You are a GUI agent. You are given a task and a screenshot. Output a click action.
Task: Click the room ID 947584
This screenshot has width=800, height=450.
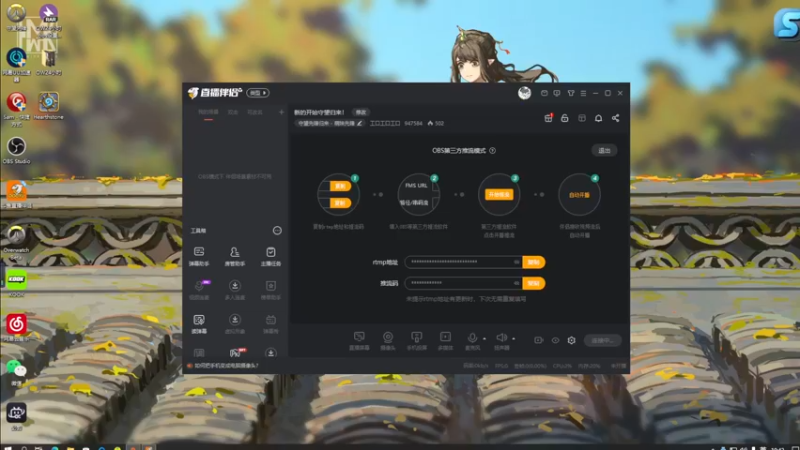coord(413,123)
